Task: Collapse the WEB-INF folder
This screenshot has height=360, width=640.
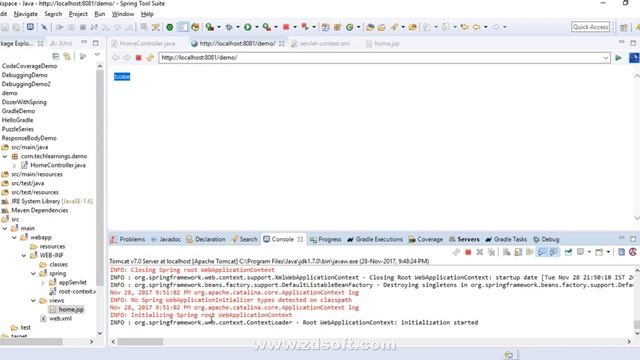Action: (x=24, y=256)
